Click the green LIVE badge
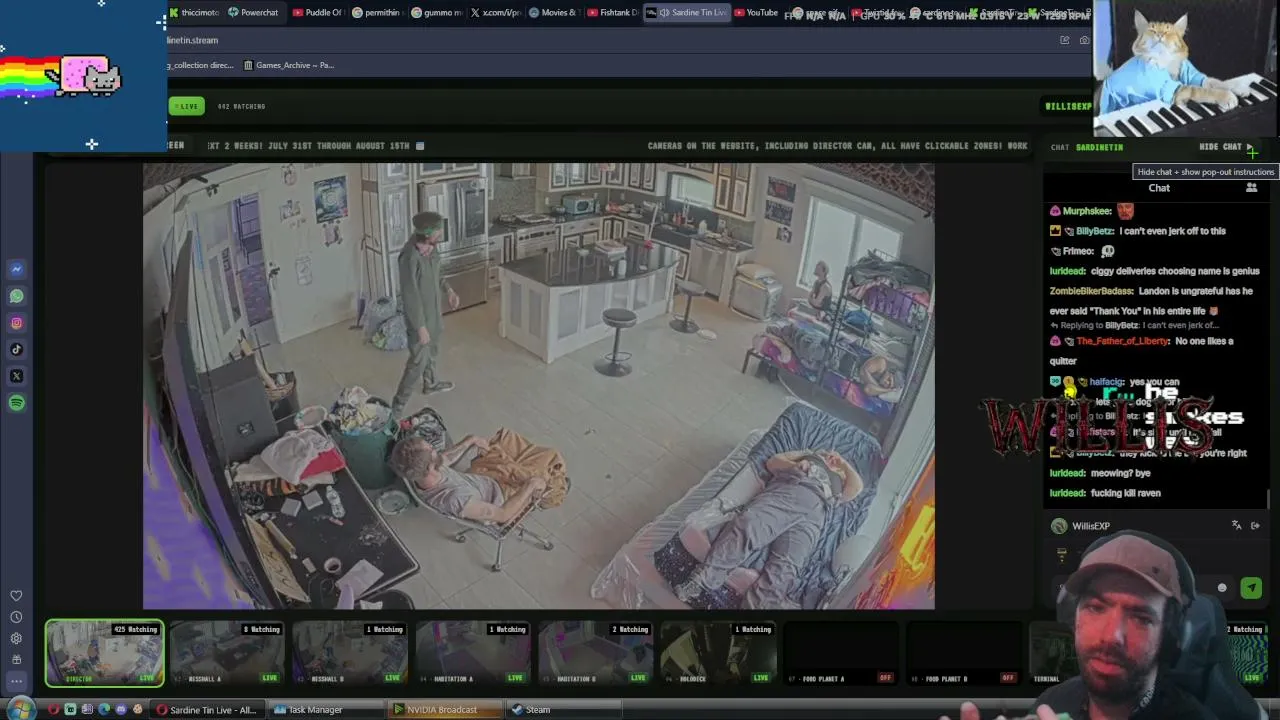This screenshot has height=720, width=1280. (186, 106)
